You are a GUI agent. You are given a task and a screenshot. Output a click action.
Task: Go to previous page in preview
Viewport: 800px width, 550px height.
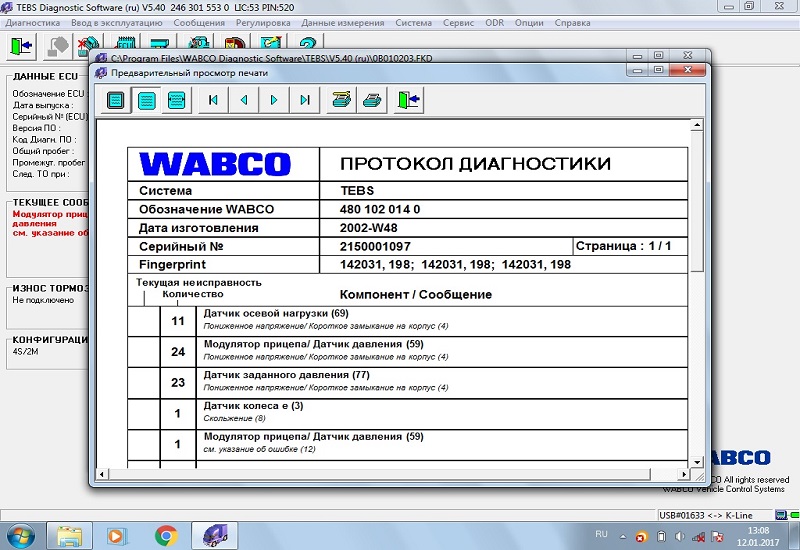(244, 100)
